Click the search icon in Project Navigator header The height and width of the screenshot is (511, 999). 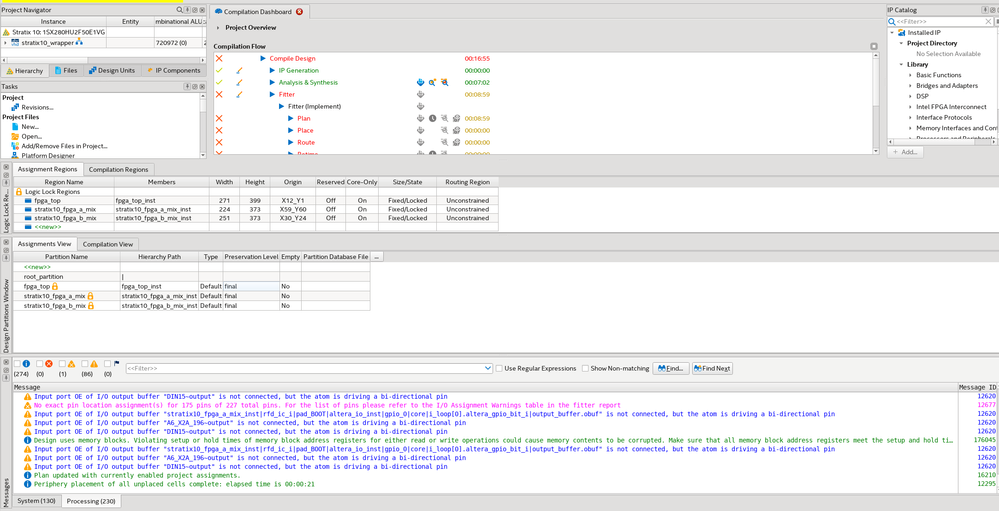tap(180, 10)
